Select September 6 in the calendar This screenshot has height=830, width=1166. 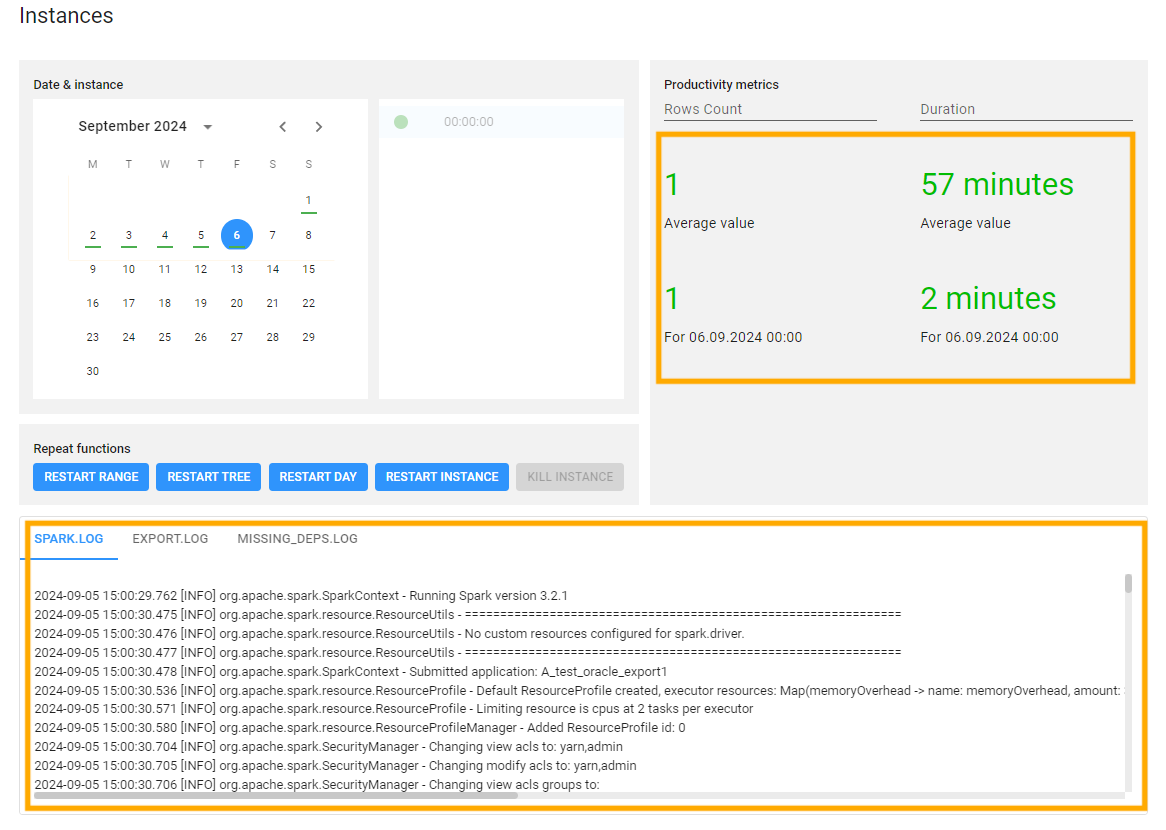click(x=237, y=236)
